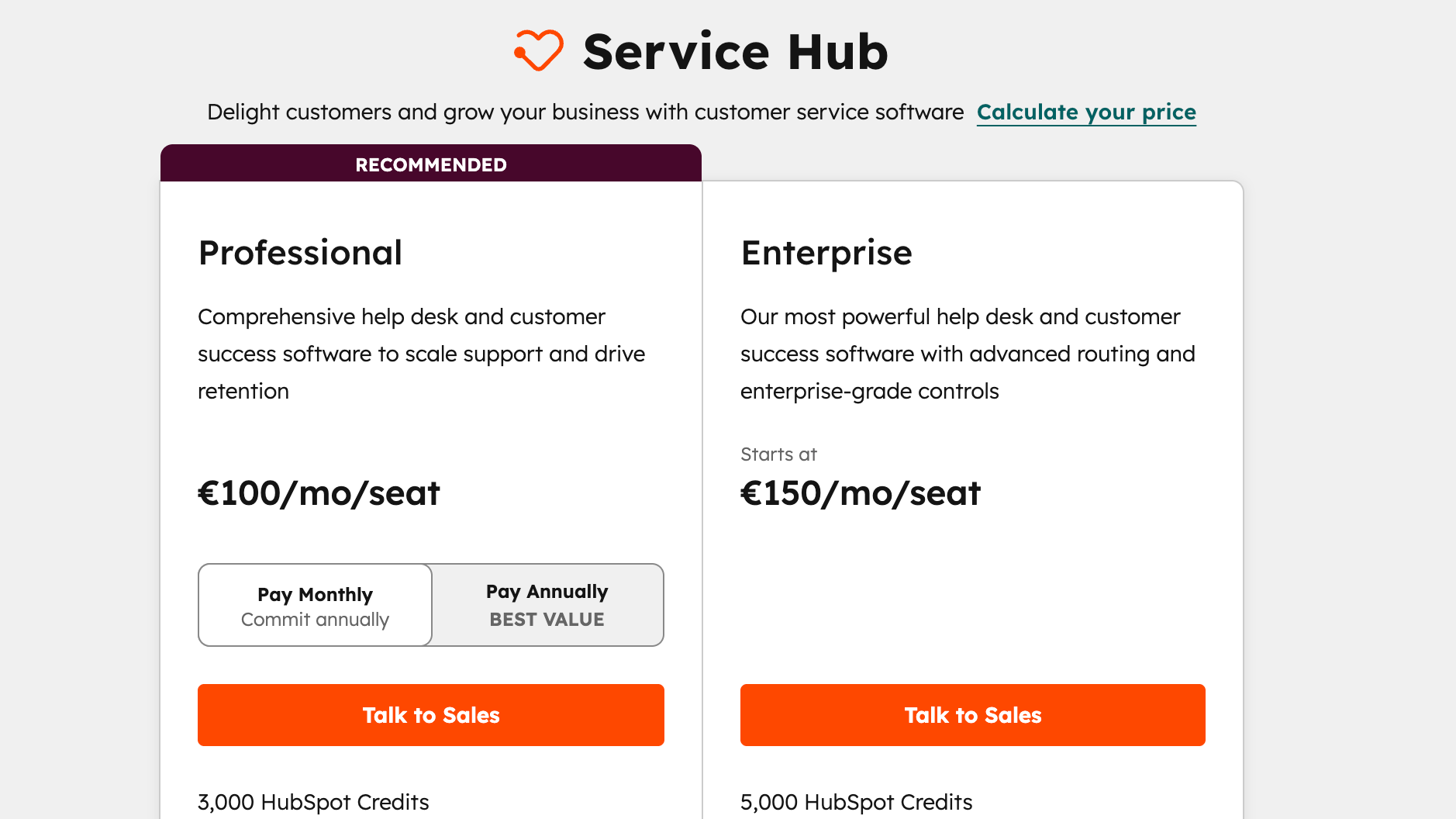
Task: Select the Pay Monthly billing option
Action: pyautogui.click(x=314, y=605)
